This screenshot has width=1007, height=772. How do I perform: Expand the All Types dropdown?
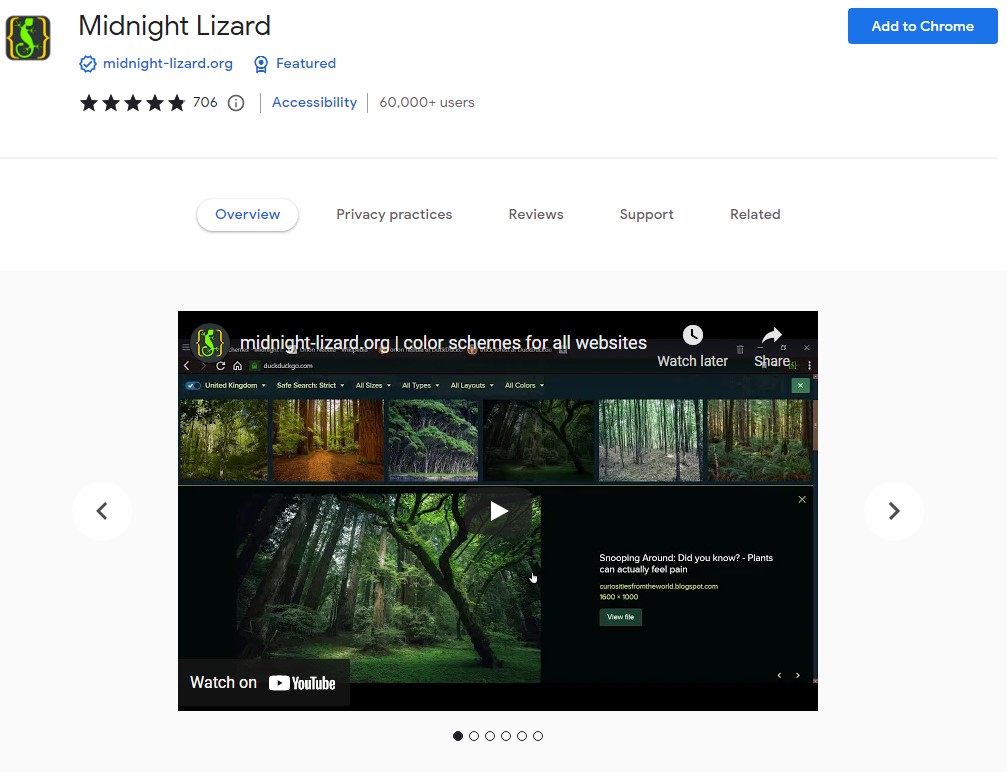pyautogui.click(x=421, y=385)
